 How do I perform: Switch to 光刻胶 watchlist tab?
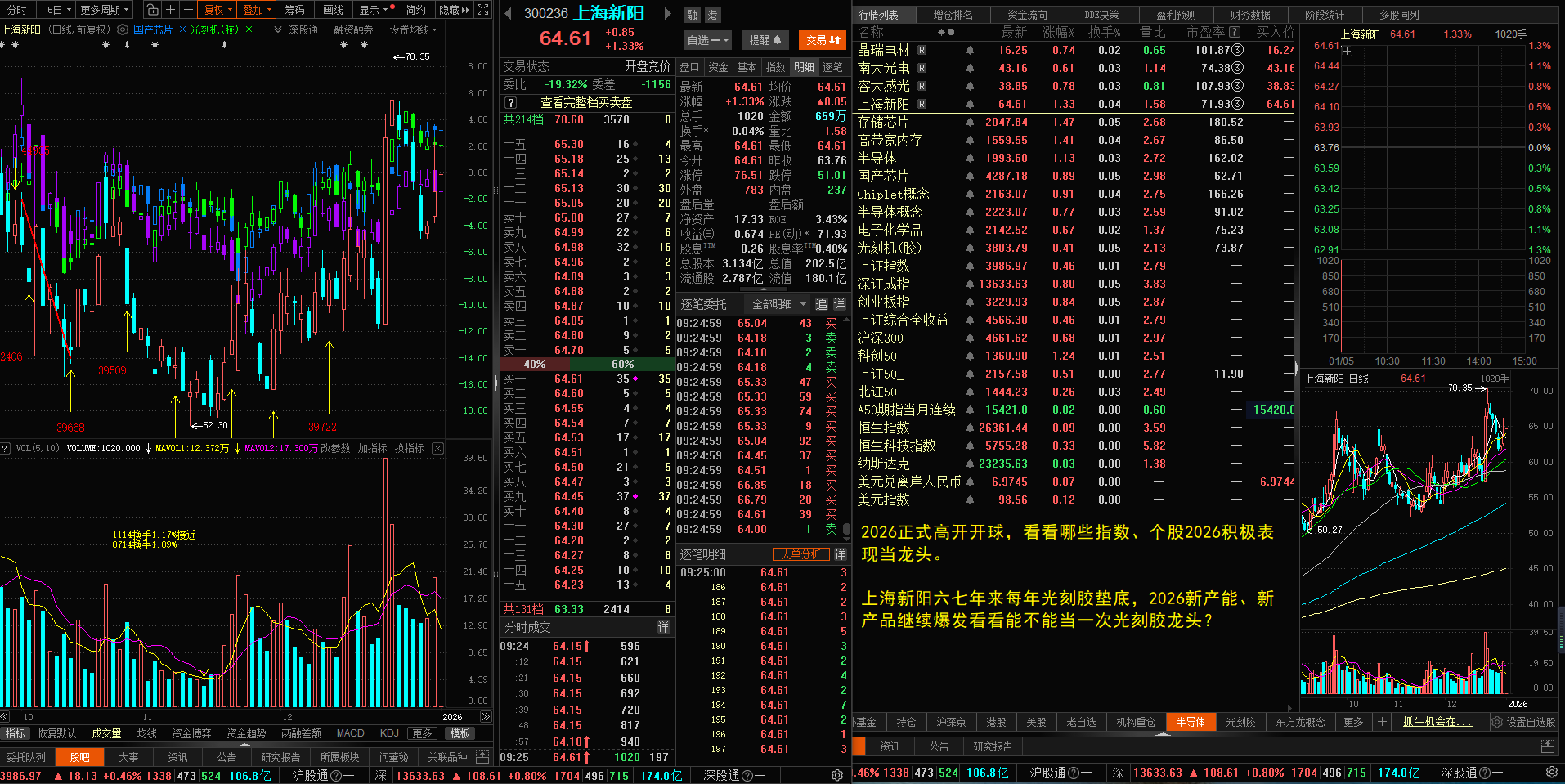pyautogui.click(x=1240, y=722)
